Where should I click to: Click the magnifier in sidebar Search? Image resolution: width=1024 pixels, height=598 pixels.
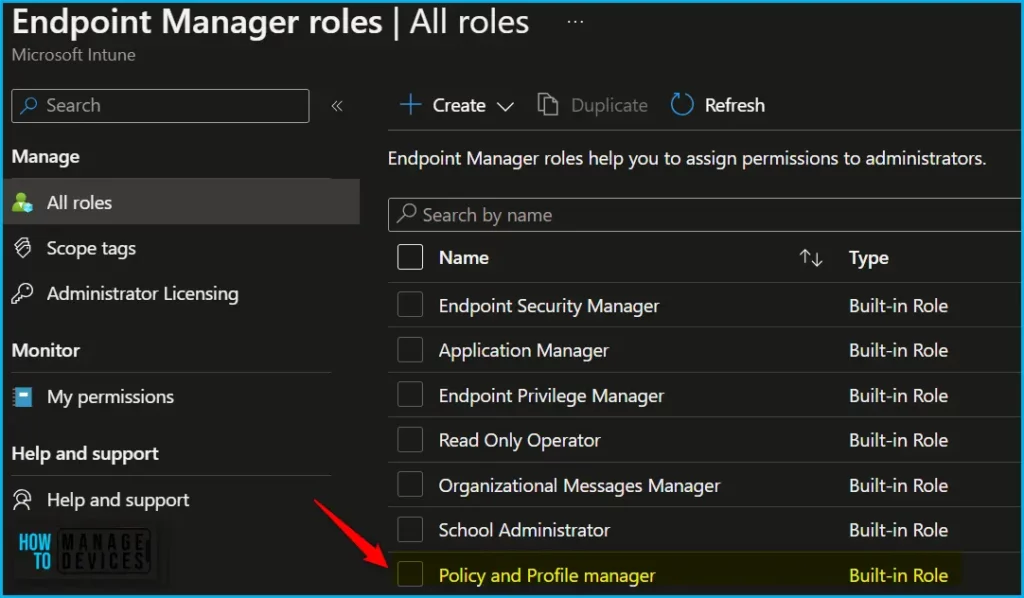click(29, 106)
